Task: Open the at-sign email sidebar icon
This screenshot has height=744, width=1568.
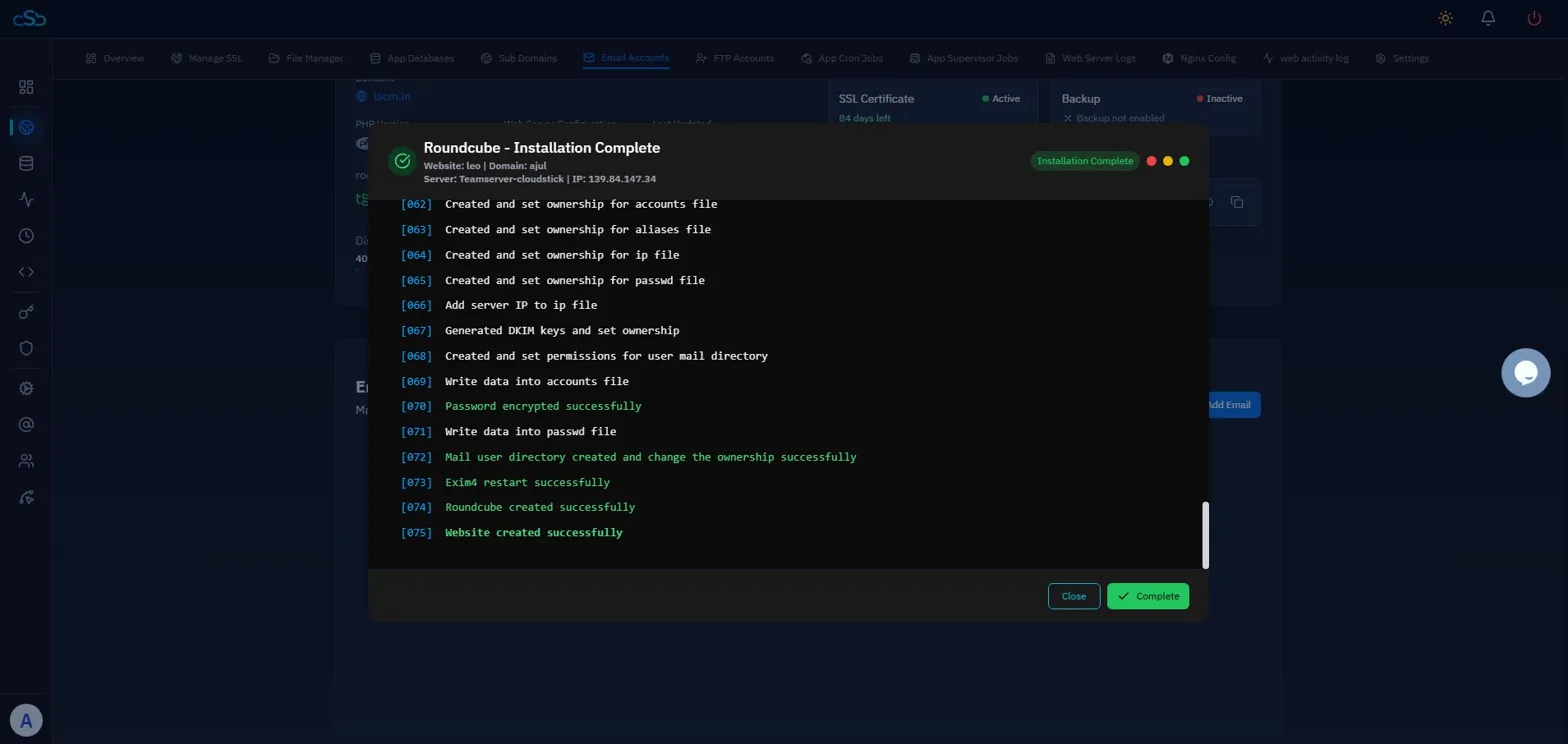Action: pyautogui.click(x=26, y=424)
